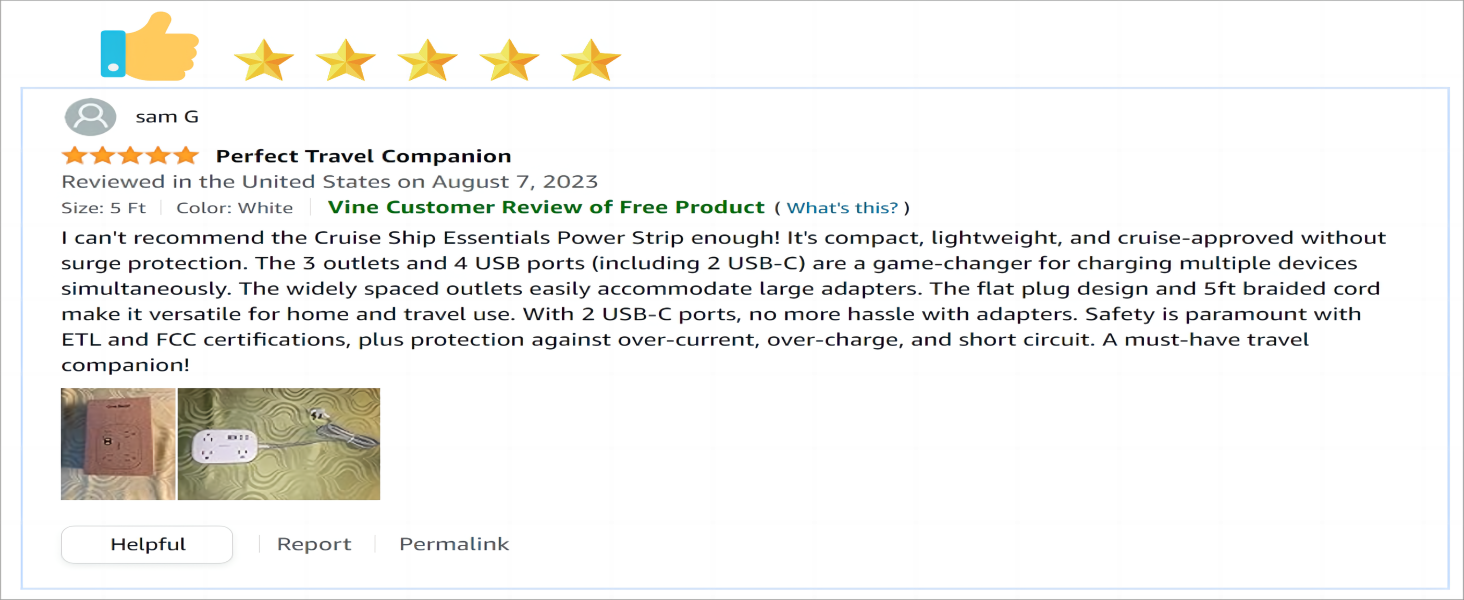The width and height of the screenshot is (1464, 600).
Task: Click the fifth large gold star
Action: (x=591, y=60)
